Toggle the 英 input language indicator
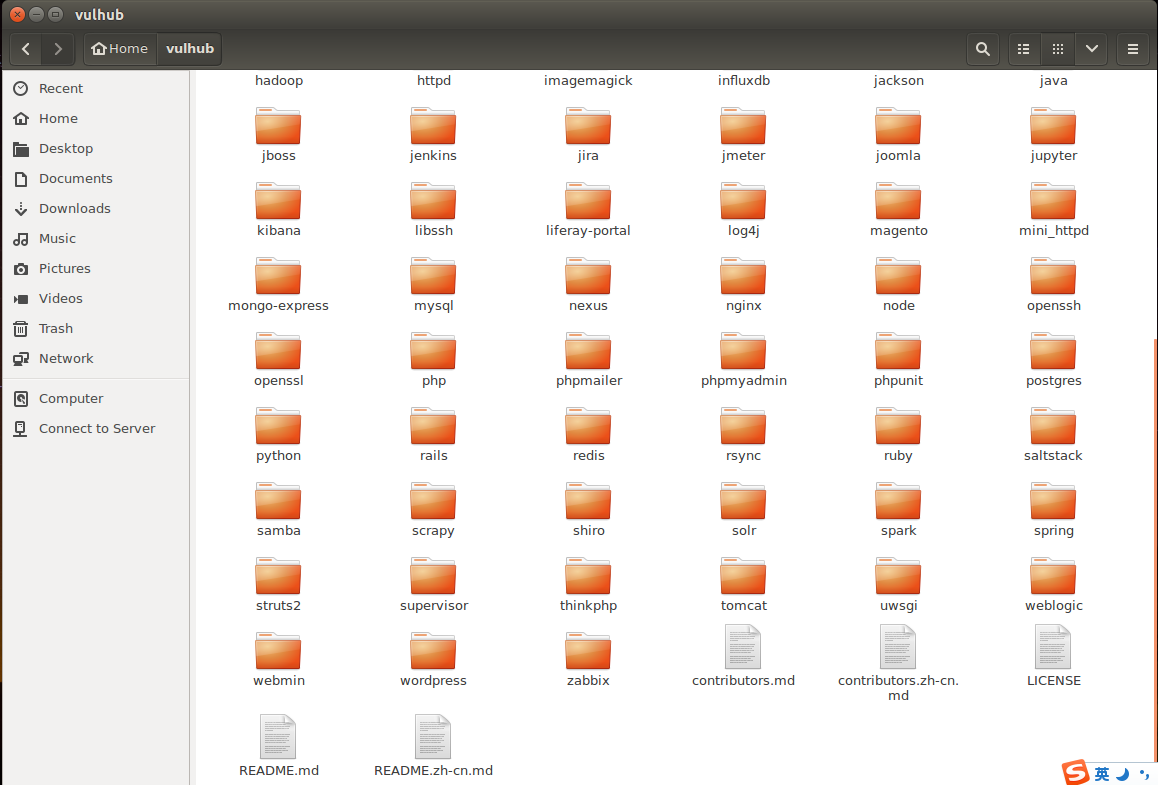The width and height of the screenshot is (1158, 785). coord(1102,774)
